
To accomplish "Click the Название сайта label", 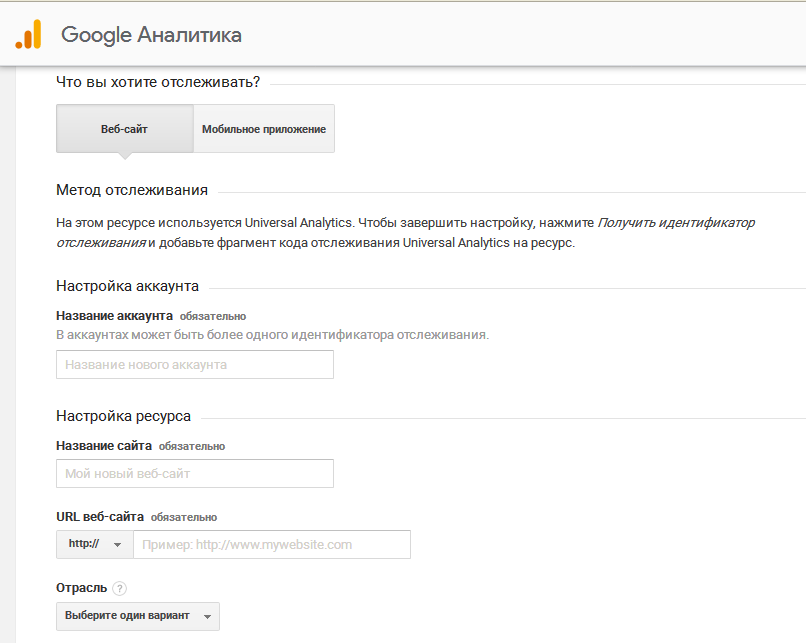I will point(104,446).
